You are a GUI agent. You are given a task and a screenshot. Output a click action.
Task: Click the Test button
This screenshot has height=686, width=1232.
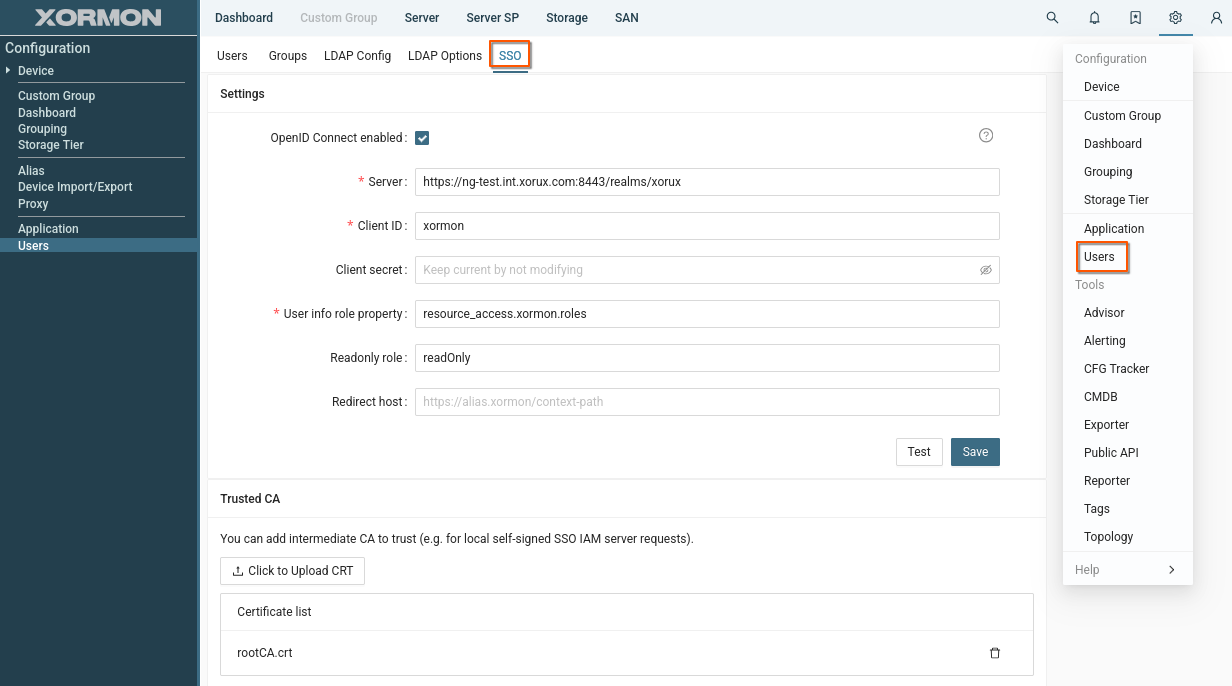919,452
